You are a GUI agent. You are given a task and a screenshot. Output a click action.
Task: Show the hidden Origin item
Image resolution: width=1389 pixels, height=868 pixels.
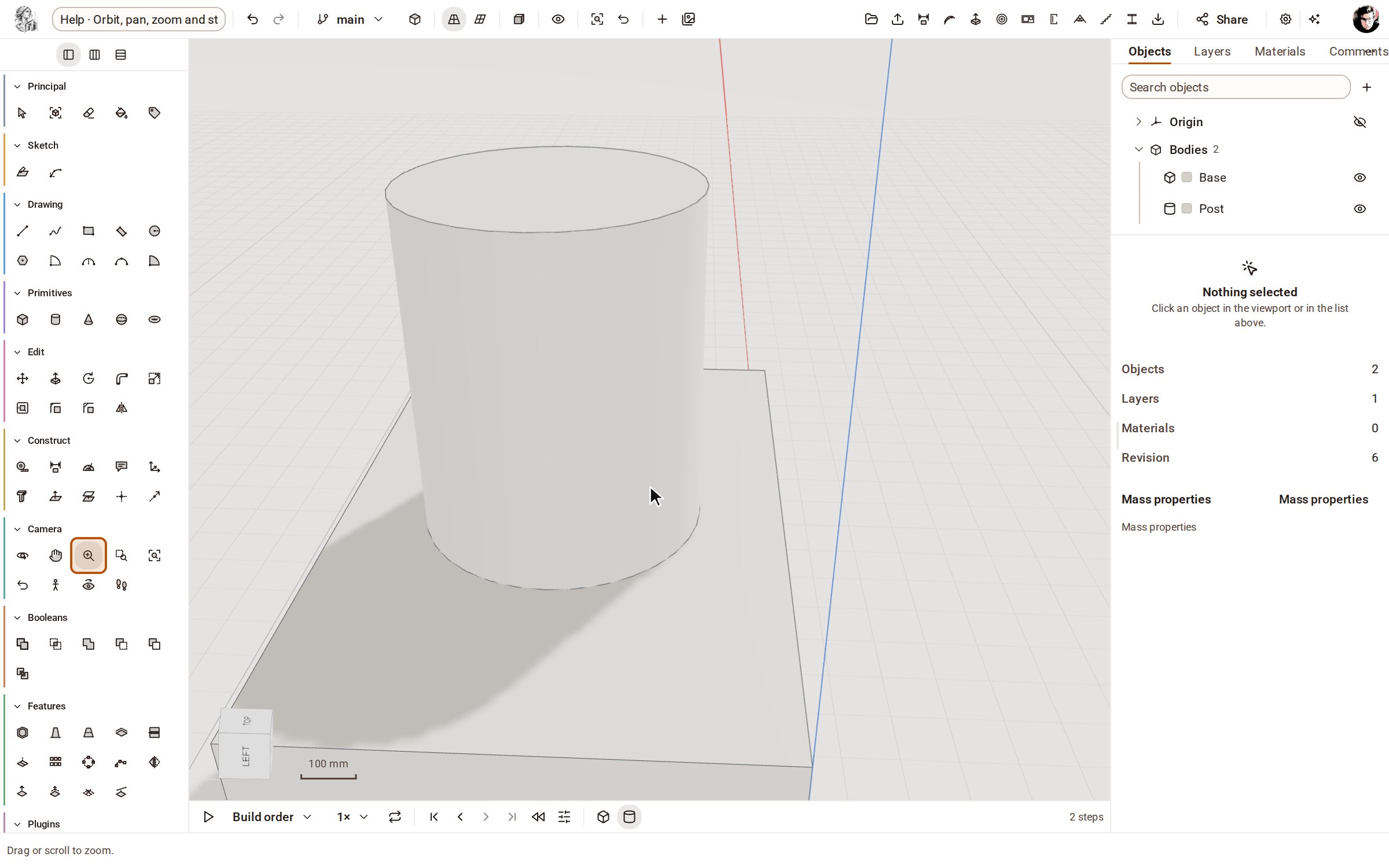[1360, 122]
